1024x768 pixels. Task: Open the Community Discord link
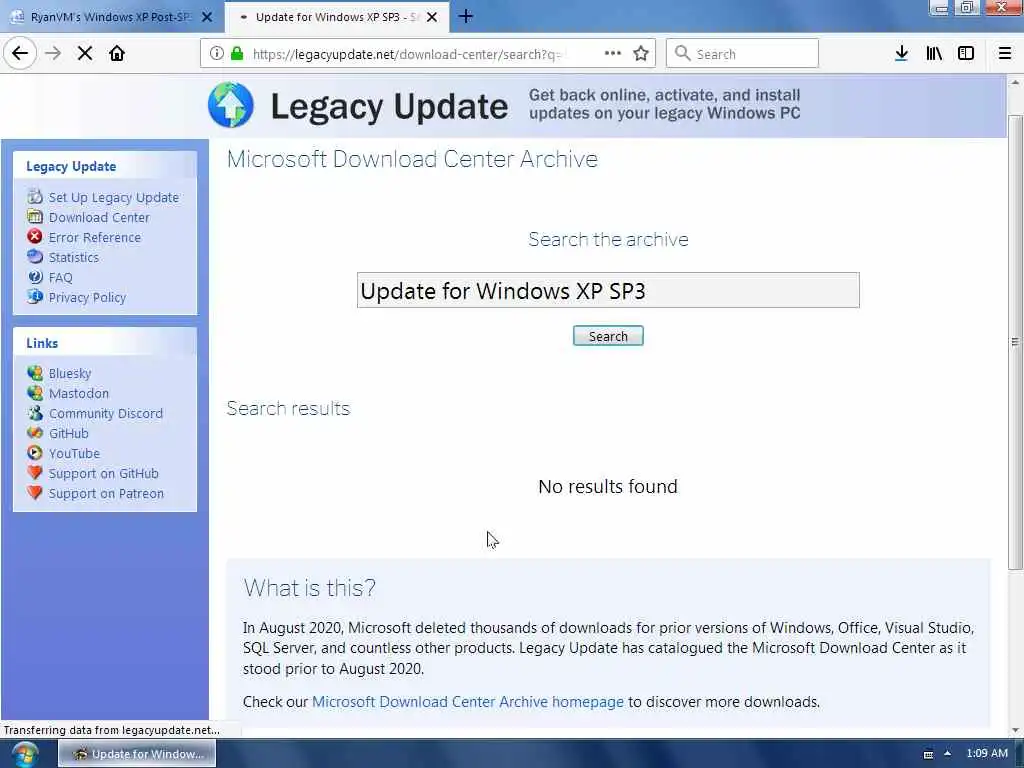[106, 413]
